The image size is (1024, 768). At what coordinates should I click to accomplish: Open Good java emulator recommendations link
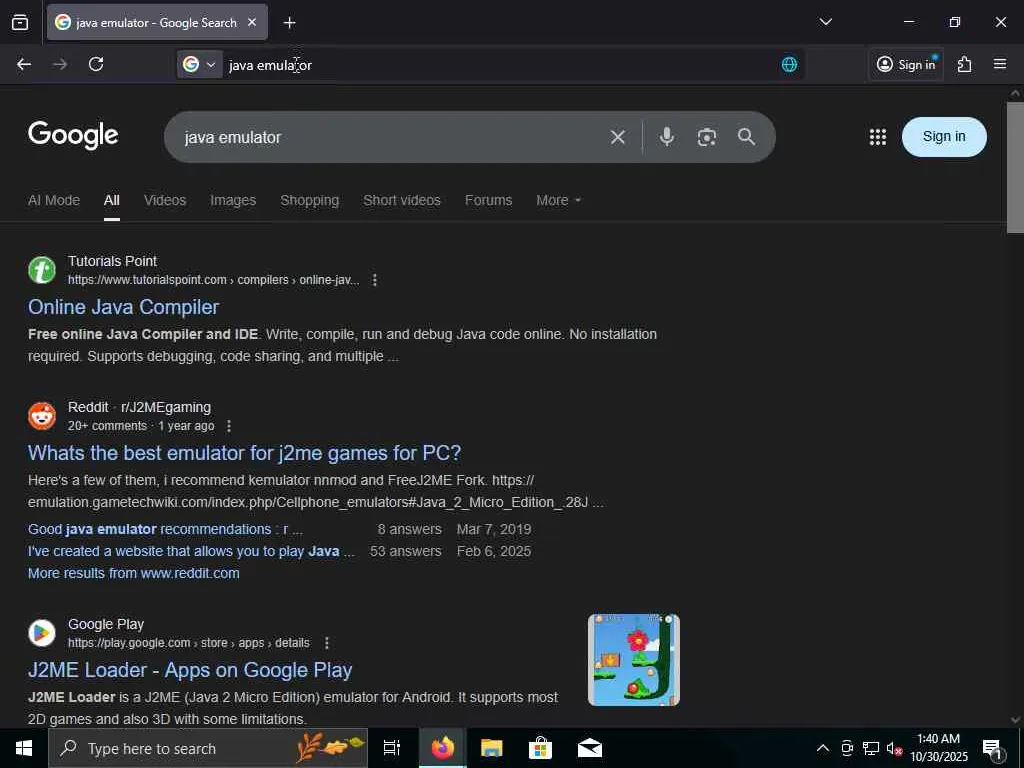coord(165,529)
